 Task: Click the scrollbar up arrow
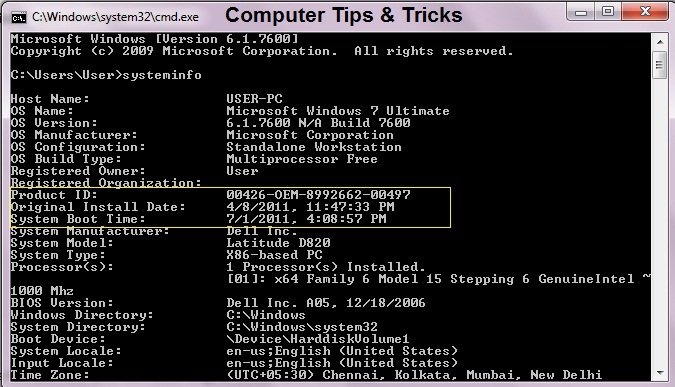tap(660, 42)
